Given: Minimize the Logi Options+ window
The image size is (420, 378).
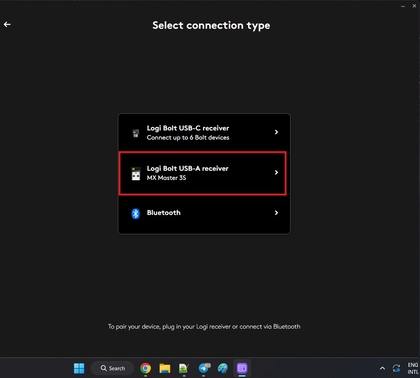Looking at the screenshot, I should click(403, 6).
